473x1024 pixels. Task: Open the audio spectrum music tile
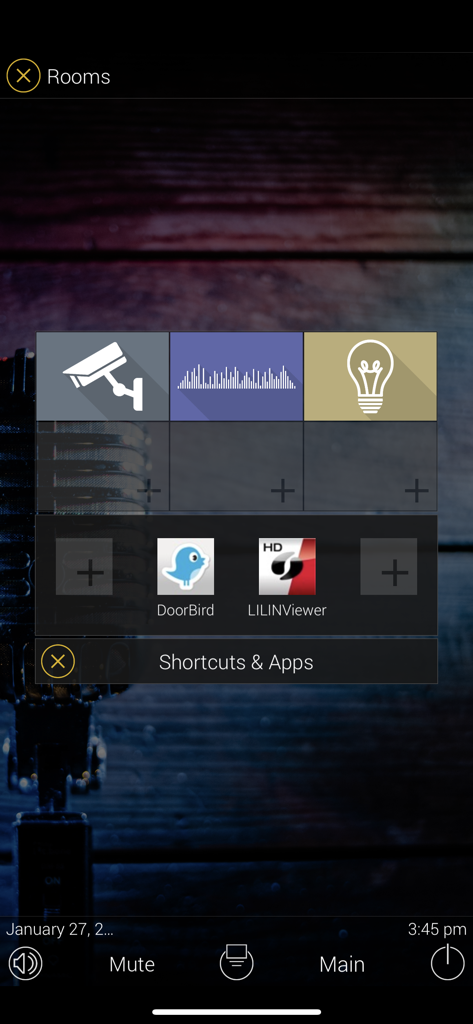[236, 376]
